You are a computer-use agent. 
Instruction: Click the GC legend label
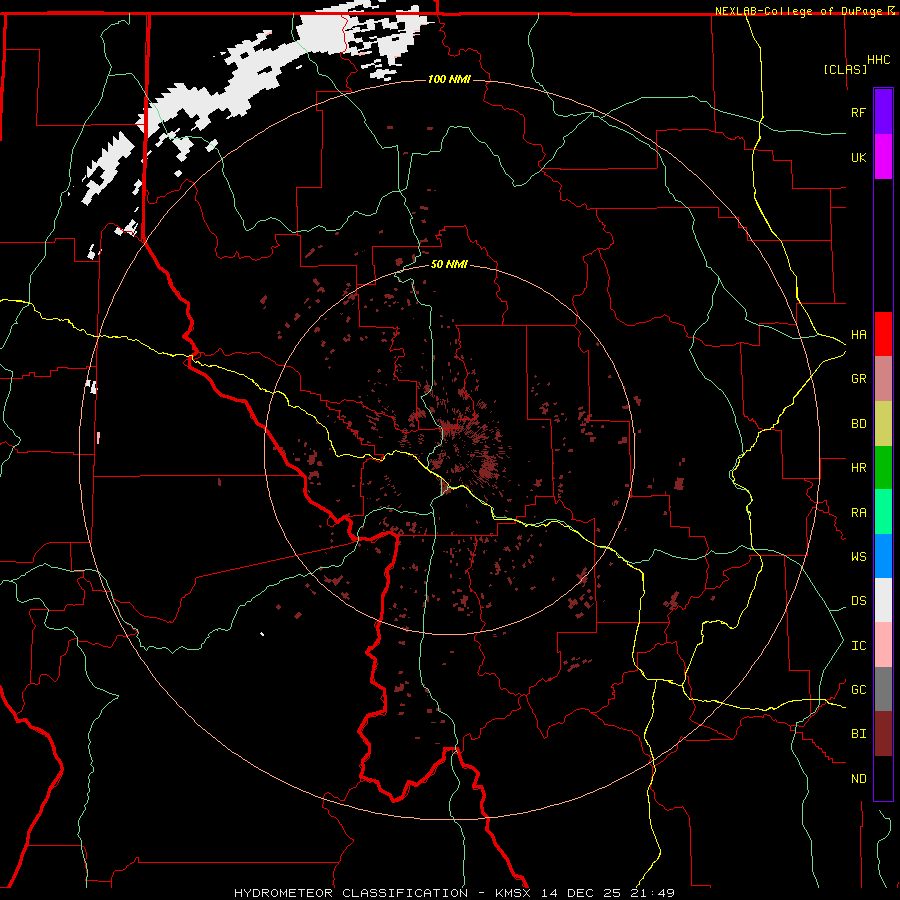pyautogui.click(x=858, y=689)
